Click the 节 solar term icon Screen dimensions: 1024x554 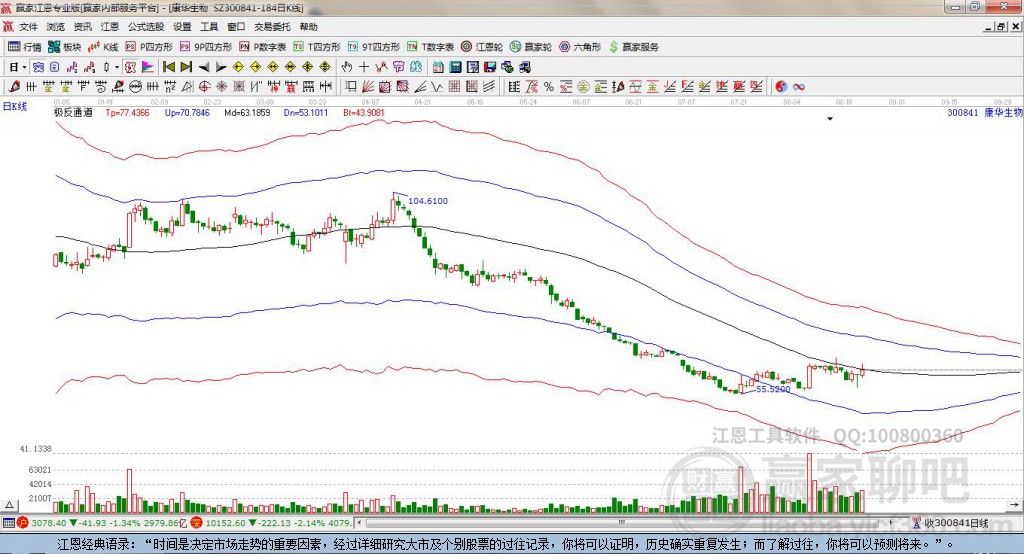point(398,67)
